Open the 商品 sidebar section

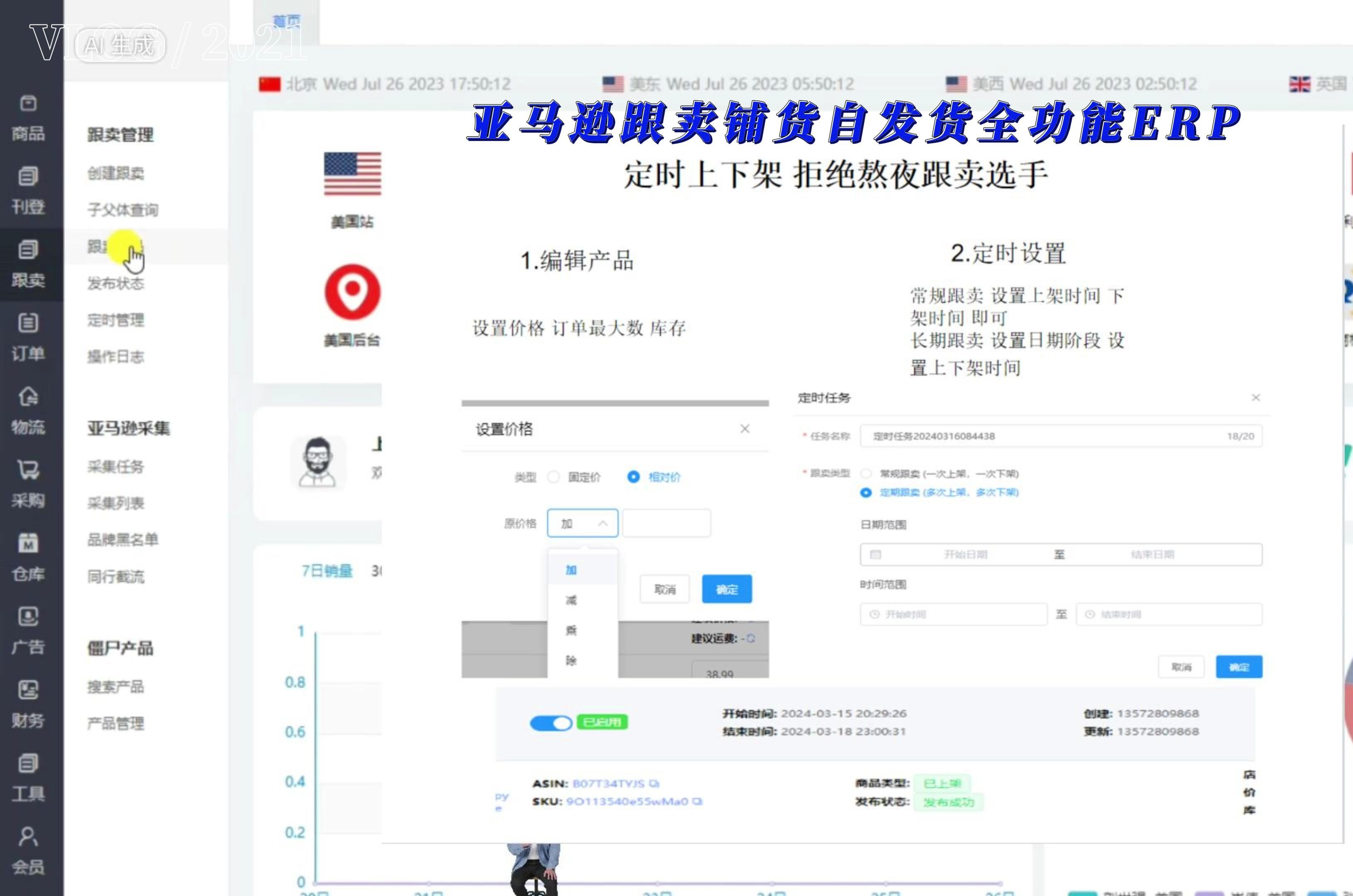point(28,119)
